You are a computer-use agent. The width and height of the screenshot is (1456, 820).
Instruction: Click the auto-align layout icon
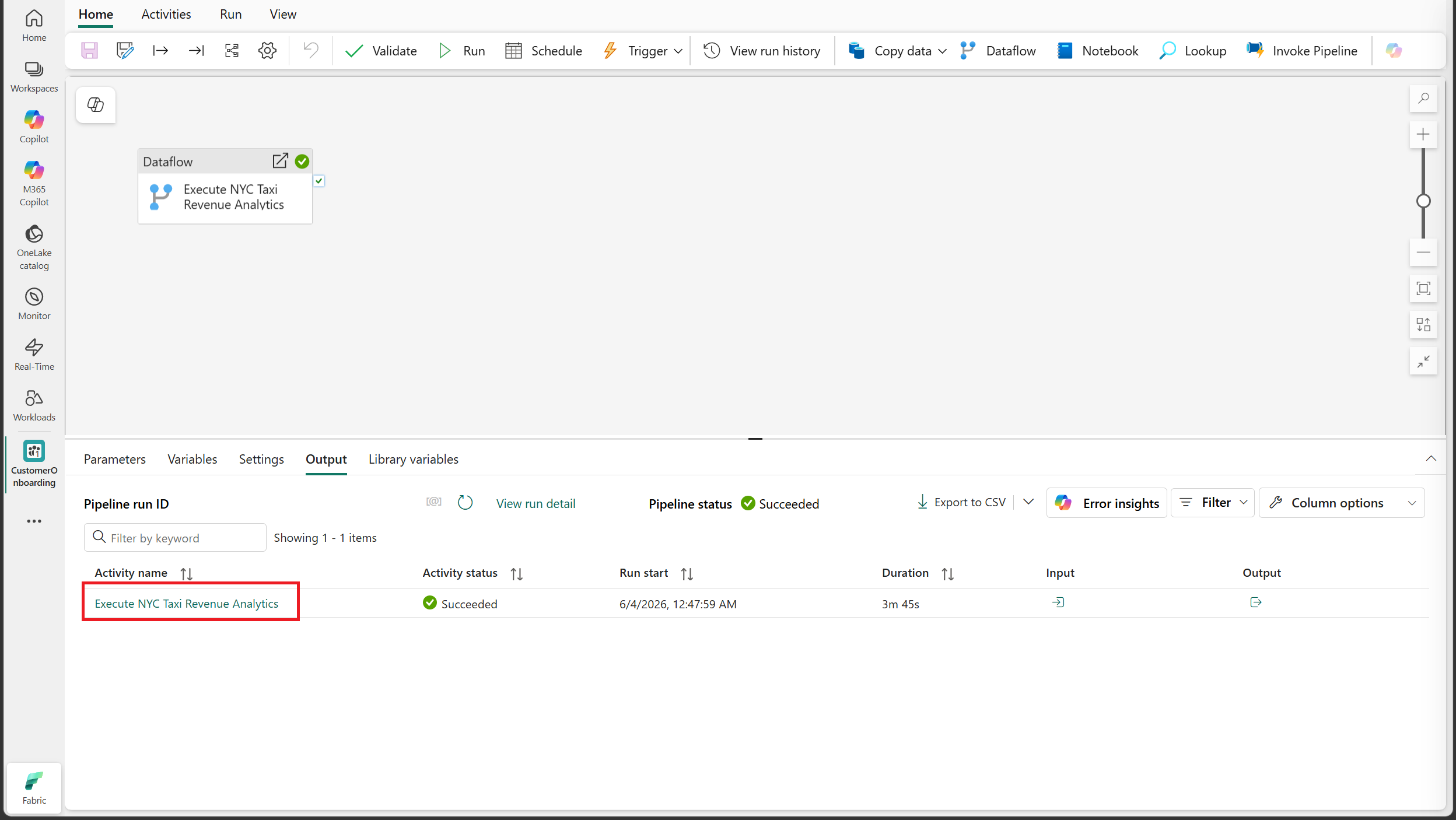[x=1423, y=325]
